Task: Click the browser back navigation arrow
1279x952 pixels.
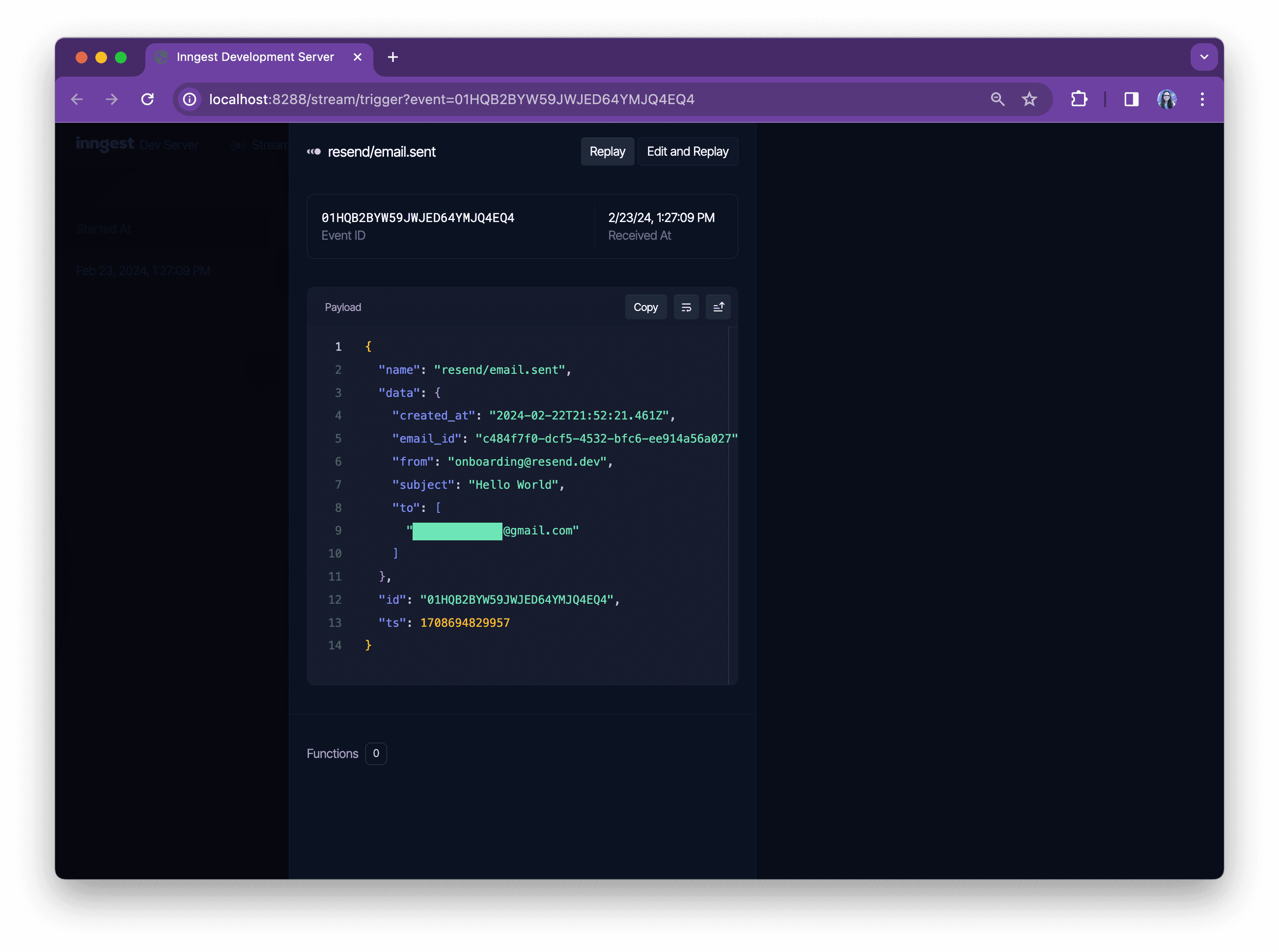Action: tap(78, 98)
